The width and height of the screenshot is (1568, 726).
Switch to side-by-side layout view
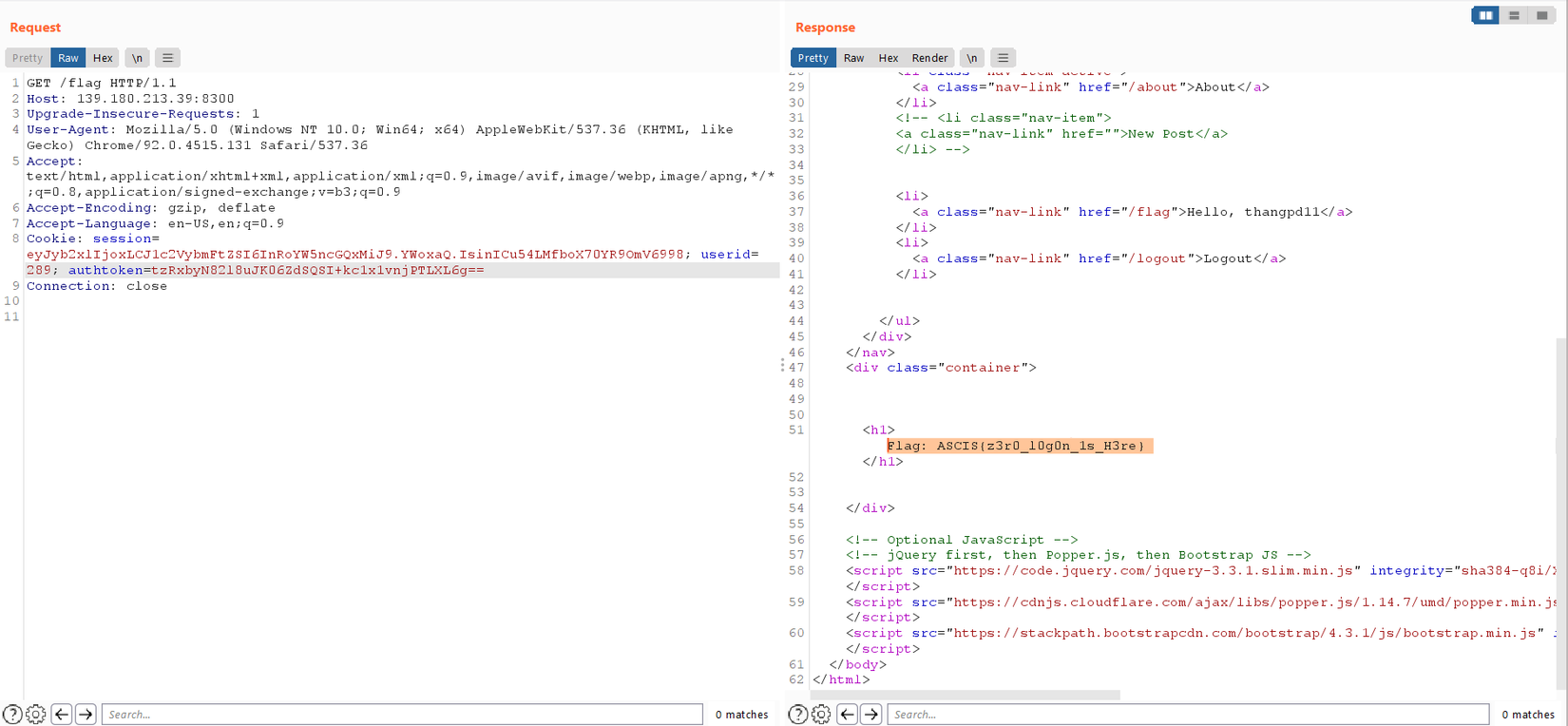click(1485, 15)
